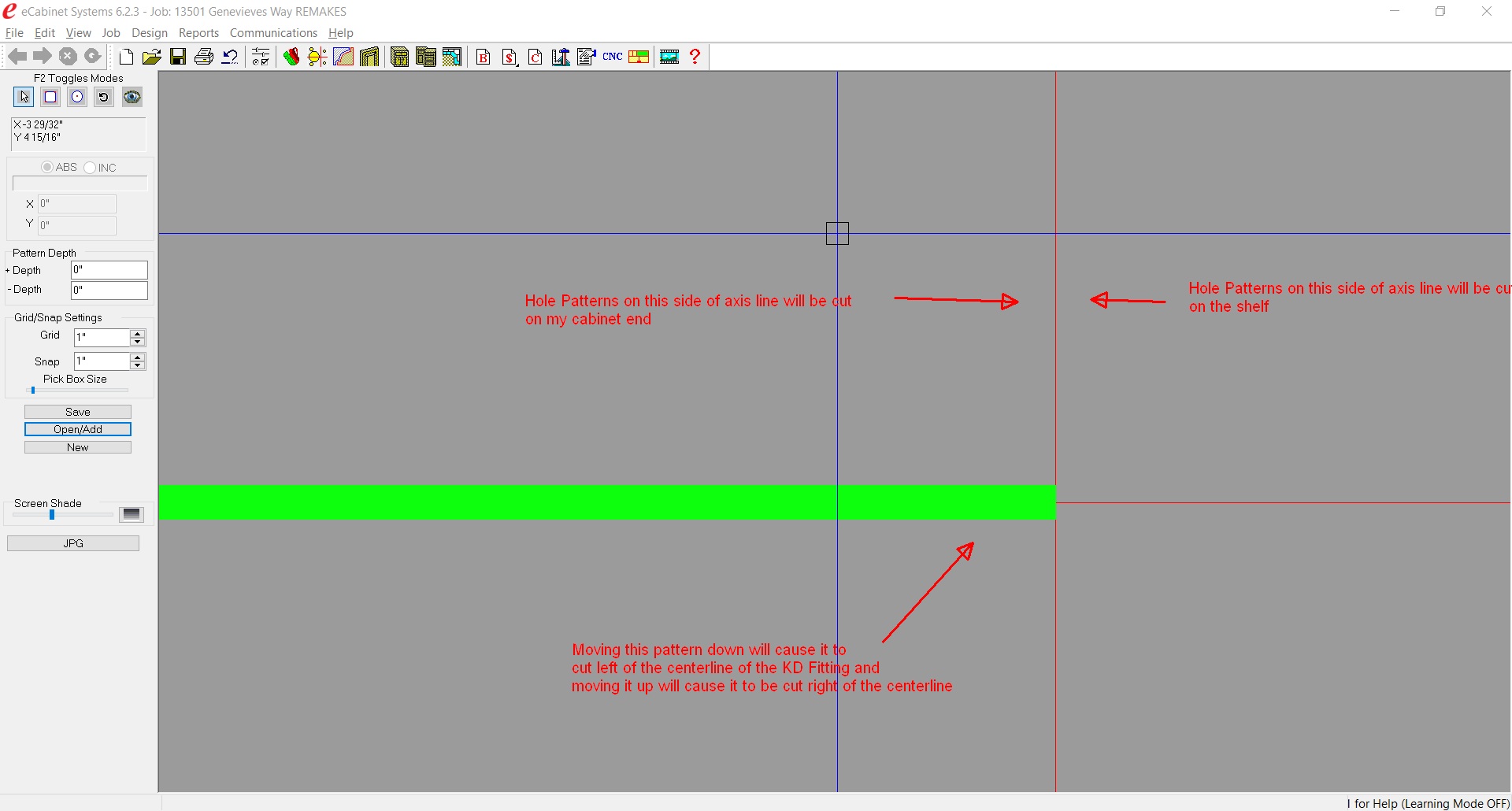Image resolution: width=1512 pixels, height=811 pixels.
Task: Click the Screen Shade color swatch
Action: [132, 514]
